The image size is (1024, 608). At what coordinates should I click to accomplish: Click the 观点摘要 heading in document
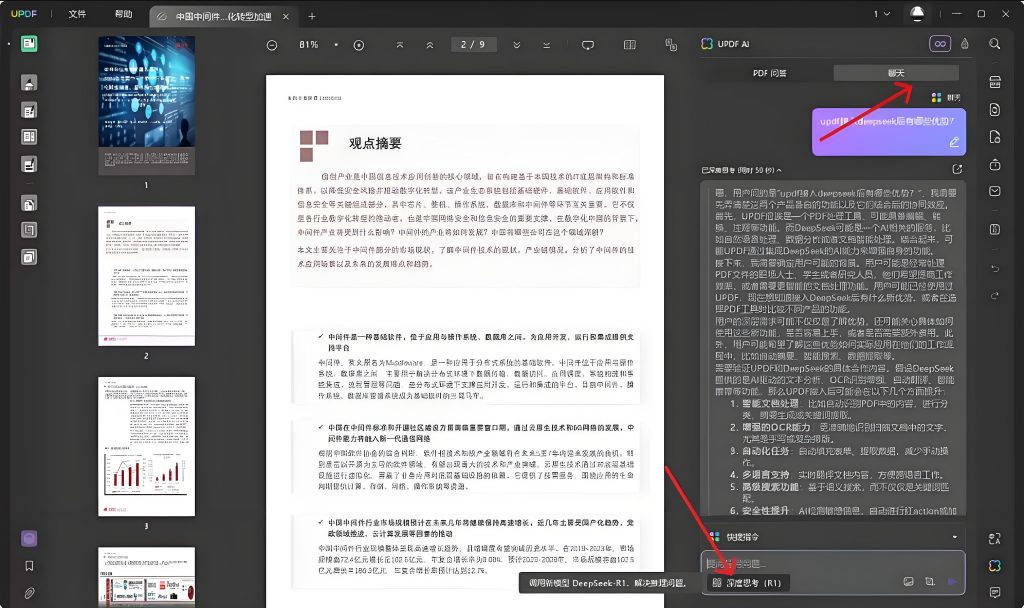point(375,144)
